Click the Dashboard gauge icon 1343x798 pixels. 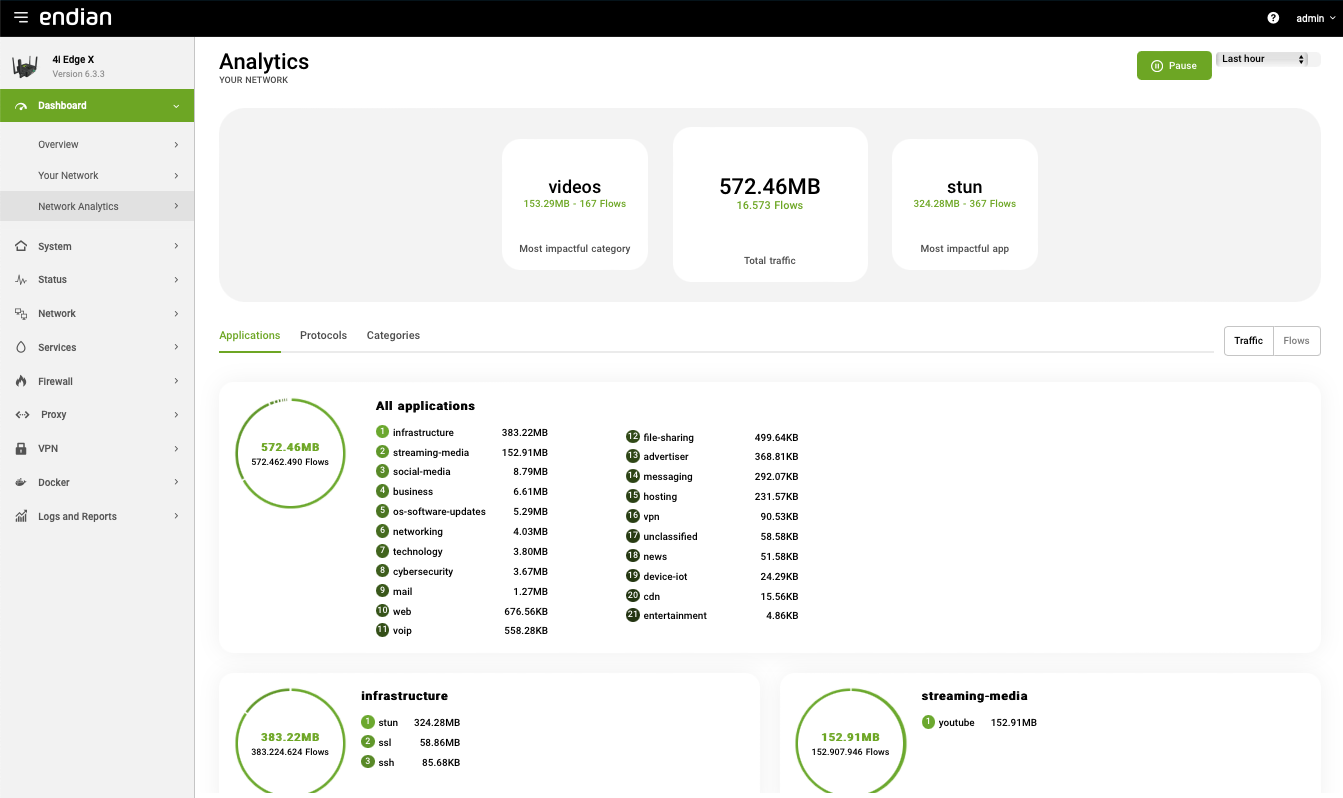(21, 106)
